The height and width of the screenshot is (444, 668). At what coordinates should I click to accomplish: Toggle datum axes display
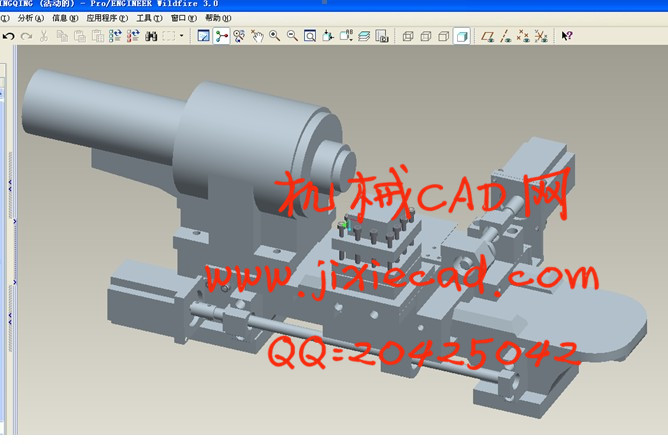[x=505, y=36]
